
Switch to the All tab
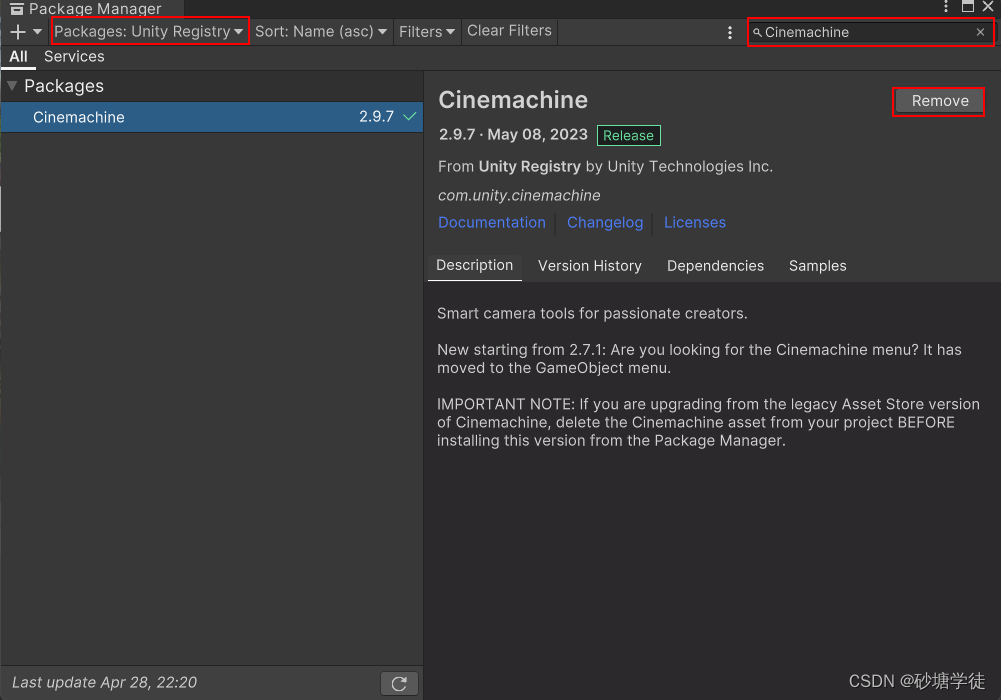pos(19,56)
